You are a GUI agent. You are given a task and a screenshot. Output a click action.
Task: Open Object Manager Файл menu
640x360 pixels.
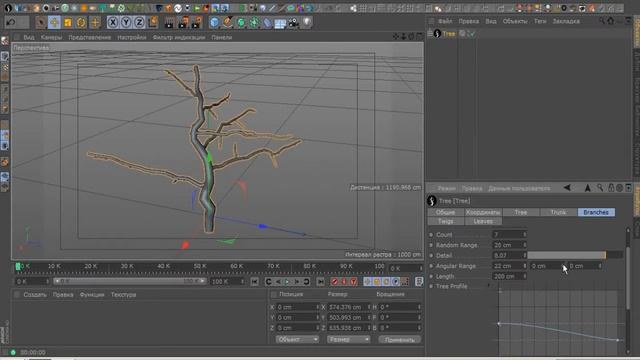coord(445,21)
